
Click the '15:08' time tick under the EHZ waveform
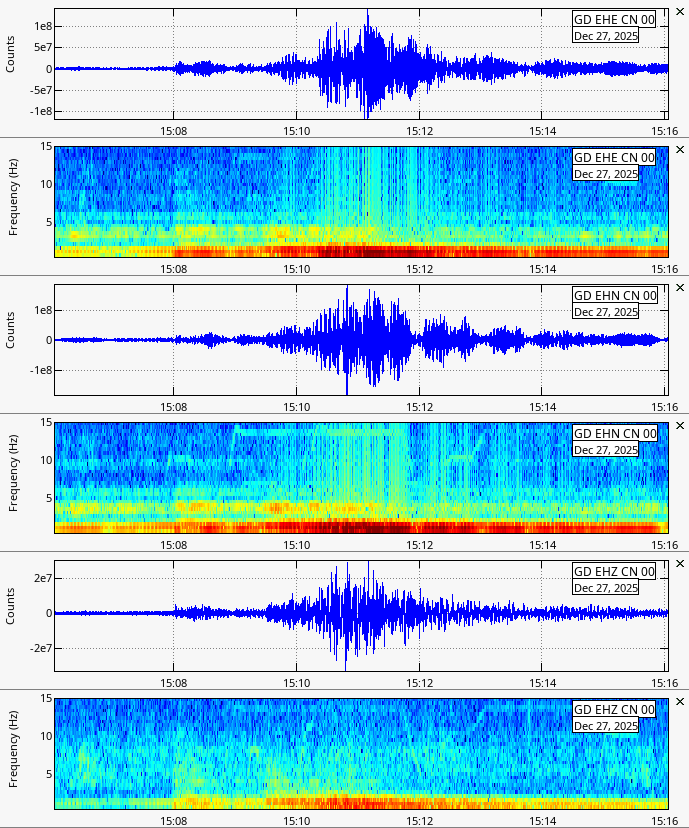point(174,683)
